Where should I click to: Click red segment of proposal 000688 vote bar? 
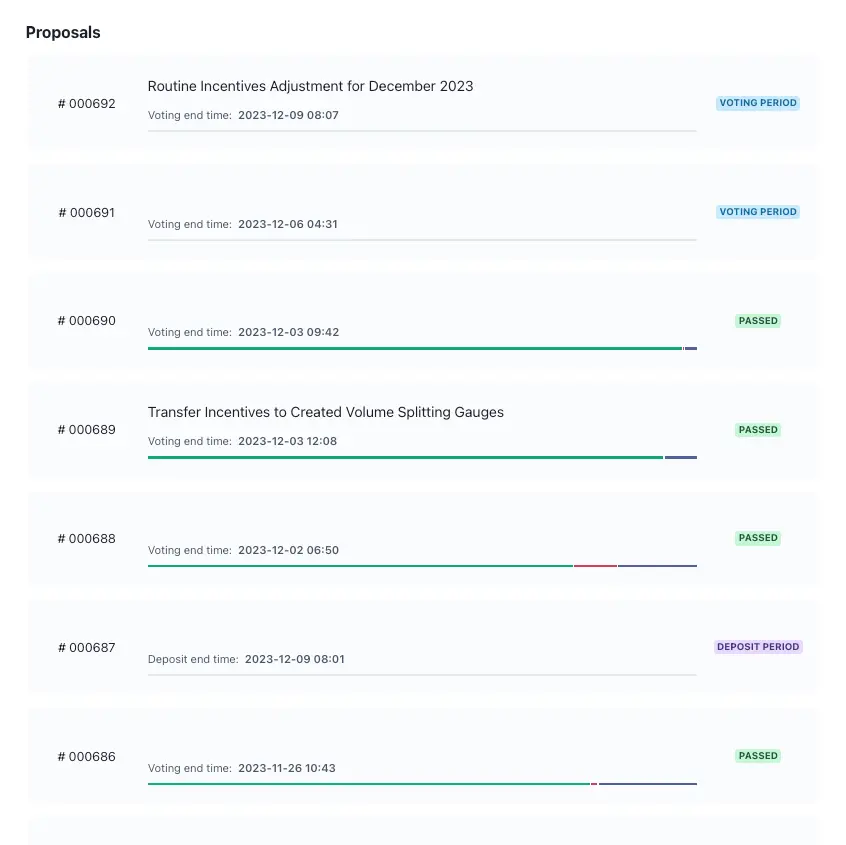[595, 566]
